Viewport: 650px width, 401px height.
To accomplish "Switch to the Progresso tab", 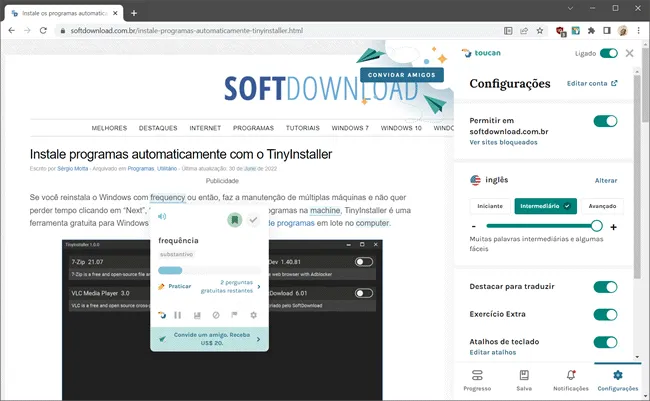I will coord(477,380).
